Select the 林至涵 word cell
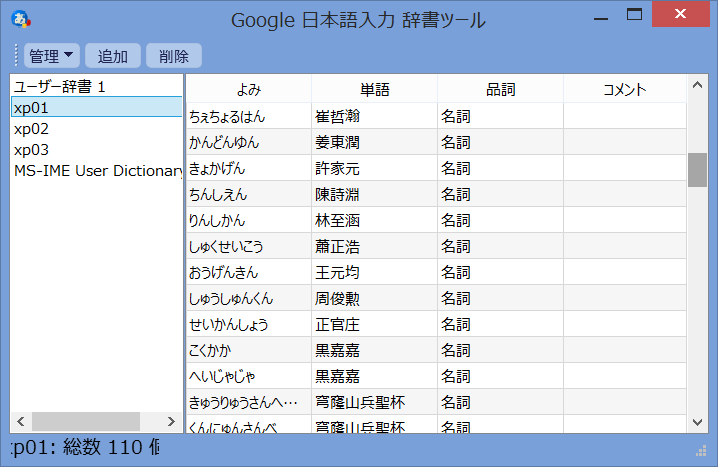The height and width of the screenshot is (467, 718). coord(375,221)
